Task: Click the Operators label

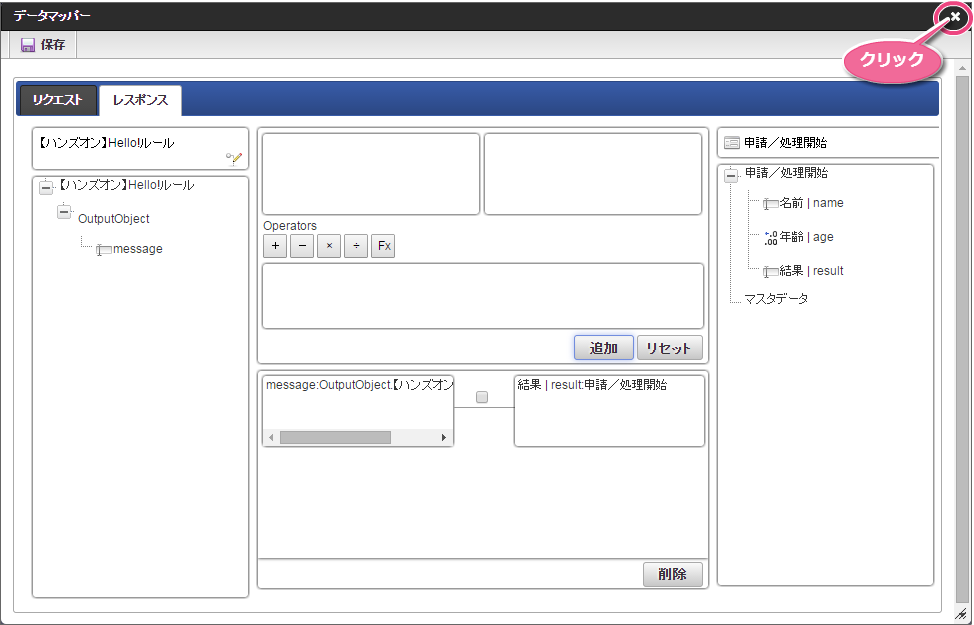Action: [x=289, y=226]
